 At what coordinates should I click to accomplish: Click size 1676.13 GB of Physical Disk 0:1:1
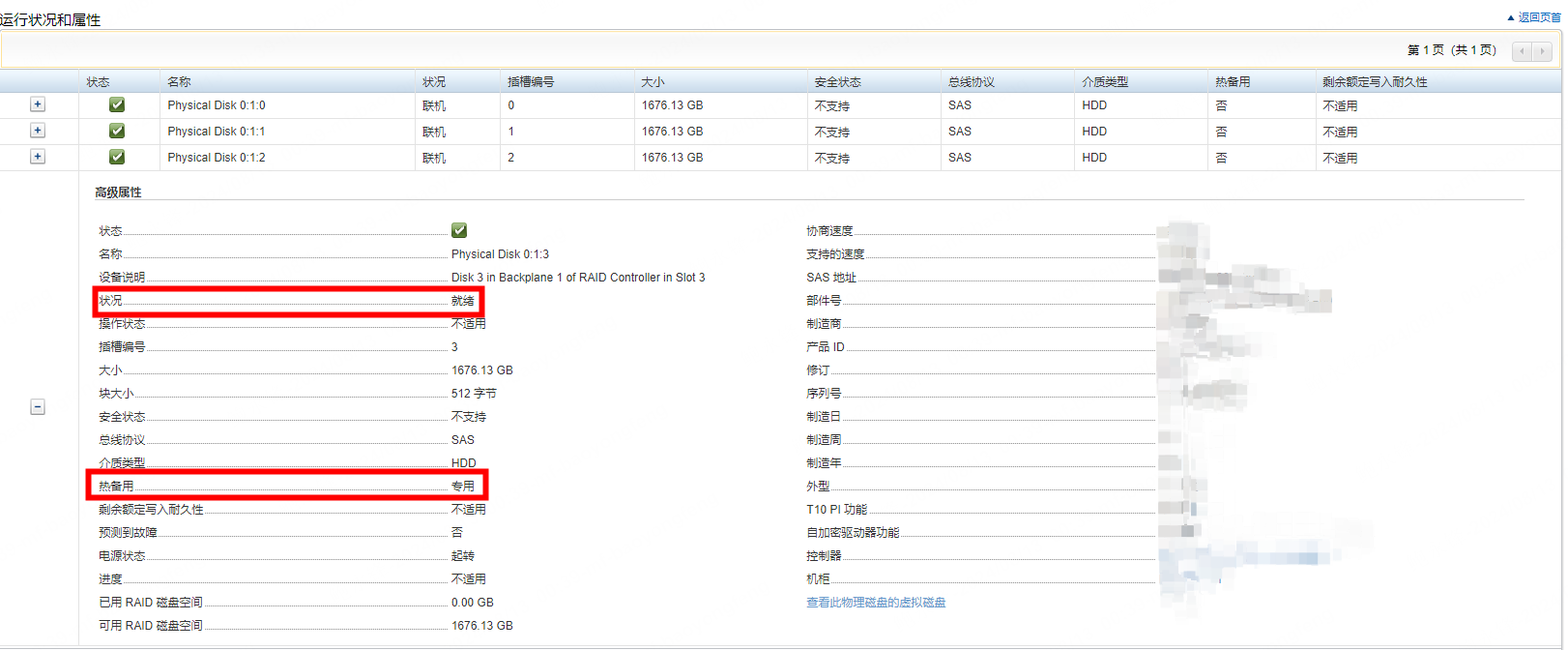[x=672, y=132]
